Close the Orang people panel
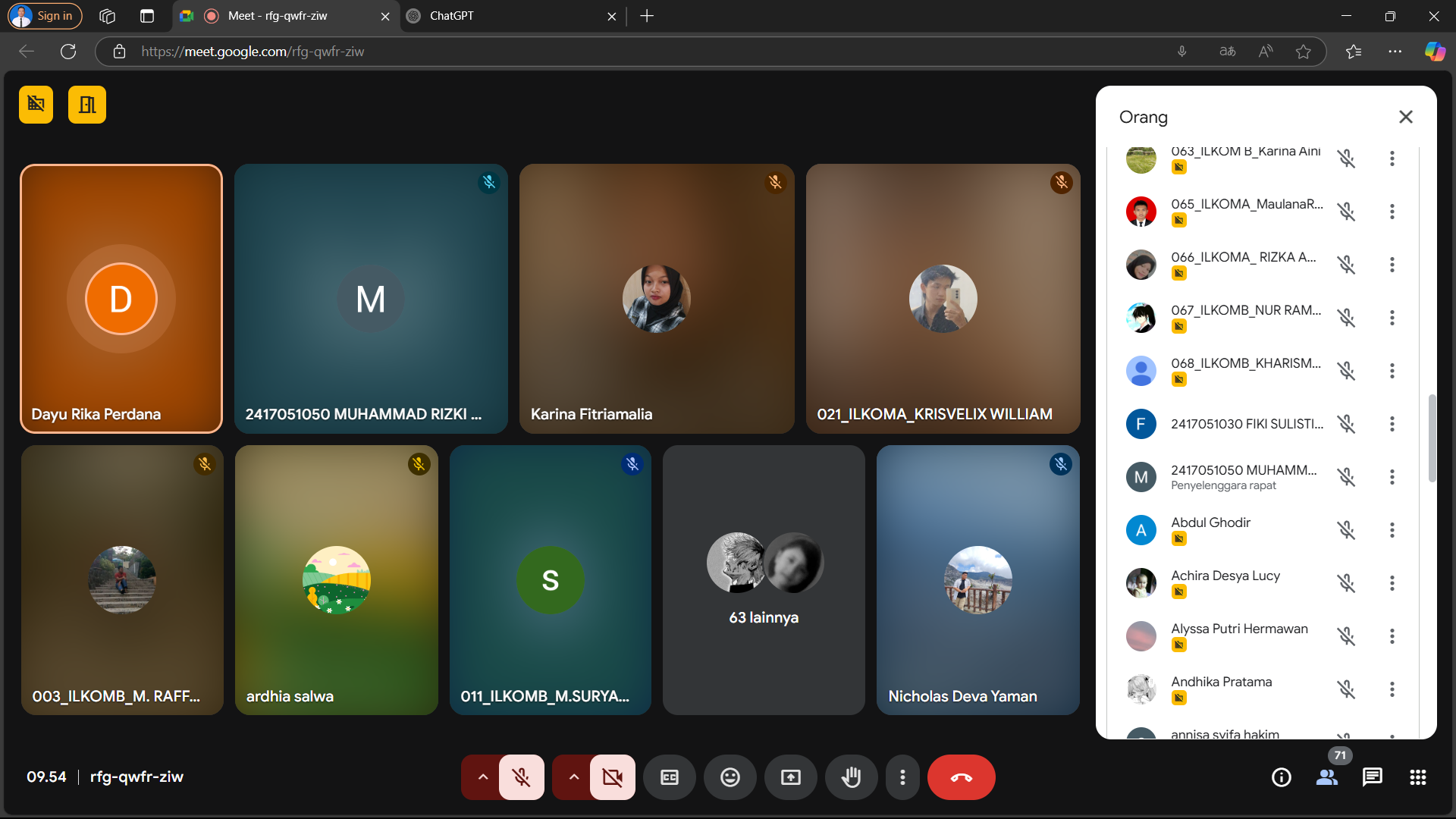This screenshot has height=819, width=1456. coord(1405,117)
